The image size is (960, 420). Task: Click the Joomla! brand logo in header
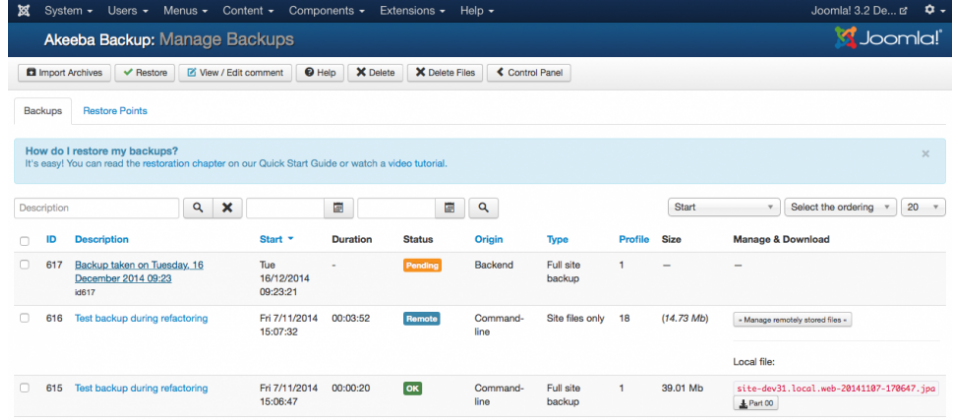pyautogui.click(x=888, y=39)
